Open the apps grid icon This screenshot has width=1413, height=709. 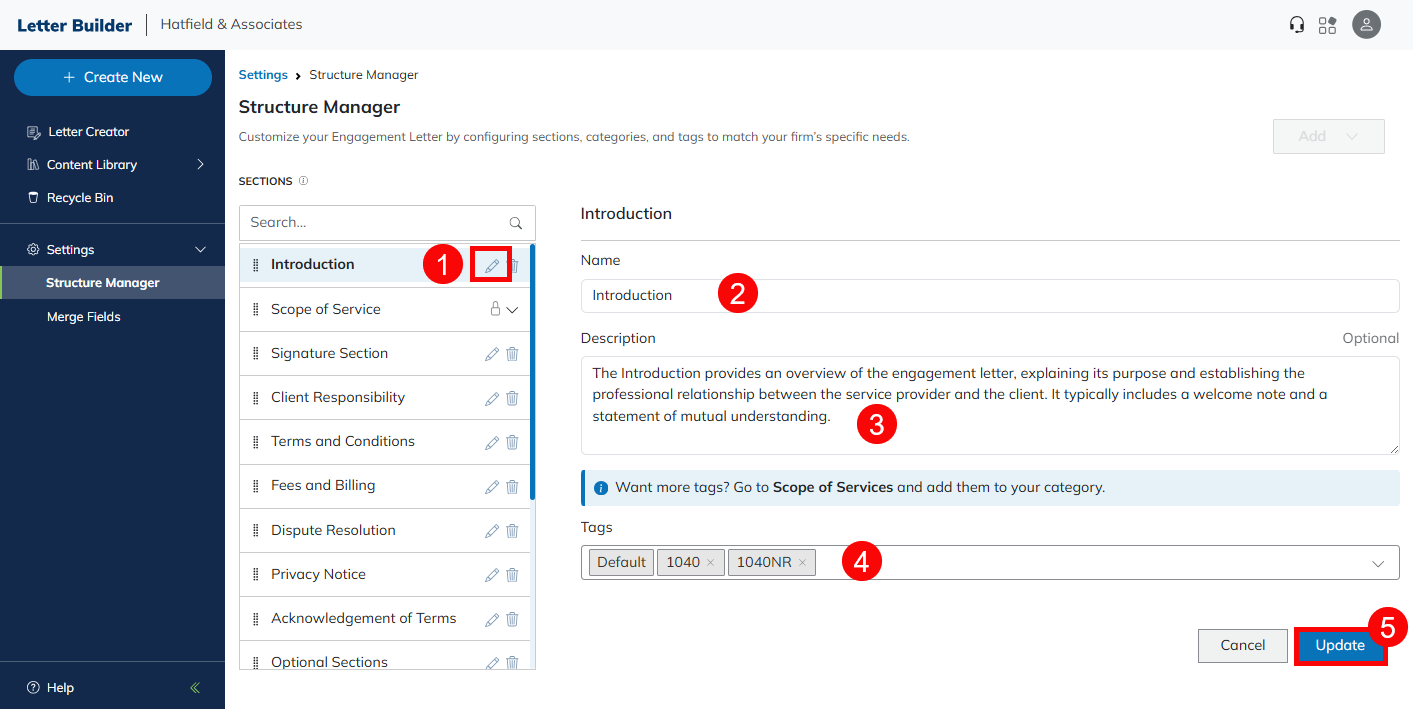(x=1327, y=25)
